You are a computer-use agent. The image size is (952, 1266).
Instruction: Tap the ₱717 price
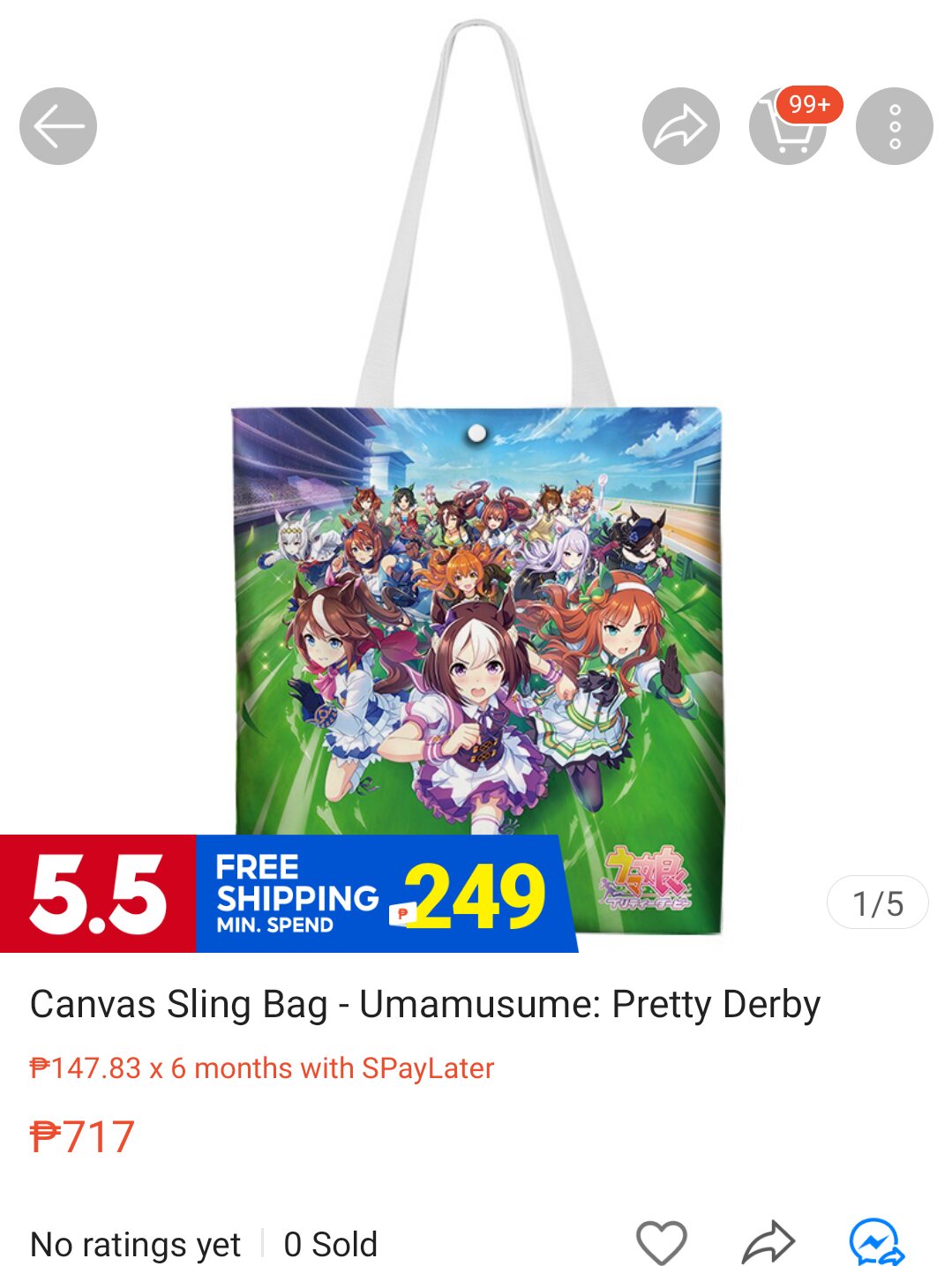tap(82, 1136)
